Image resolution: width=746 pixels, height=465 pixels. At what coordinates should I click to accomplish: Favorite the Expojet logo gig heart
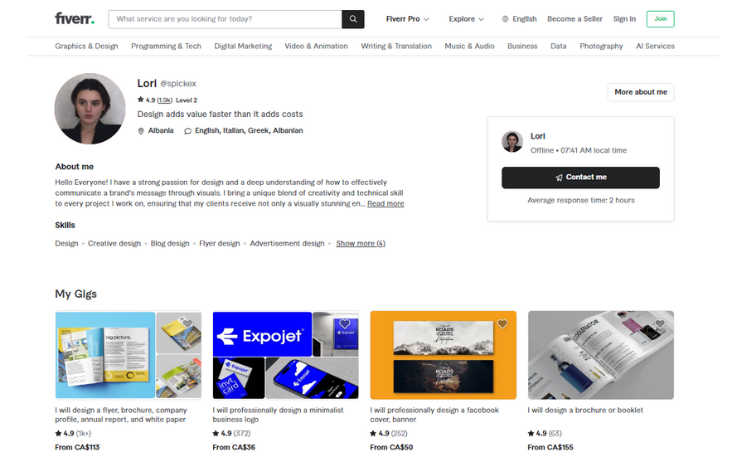coord(344,324)
